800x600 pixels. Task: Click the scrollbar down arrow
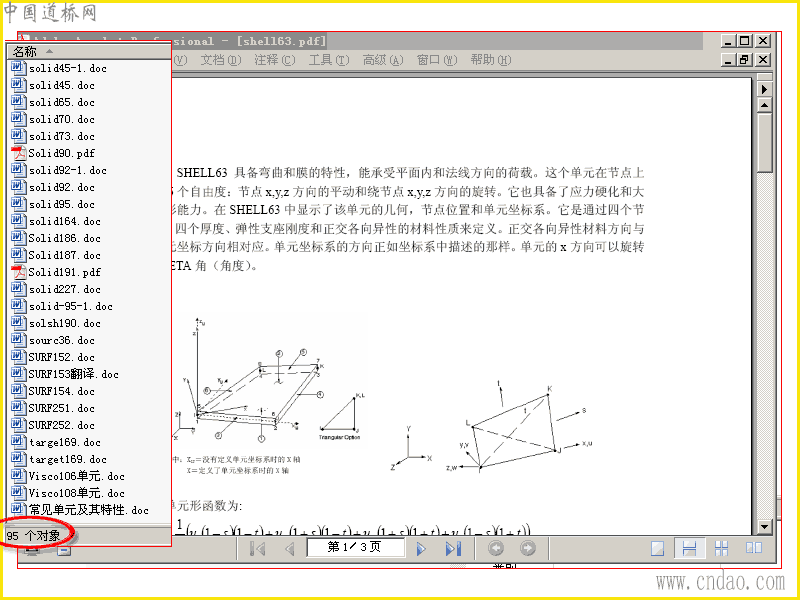(x=764, y=527)
